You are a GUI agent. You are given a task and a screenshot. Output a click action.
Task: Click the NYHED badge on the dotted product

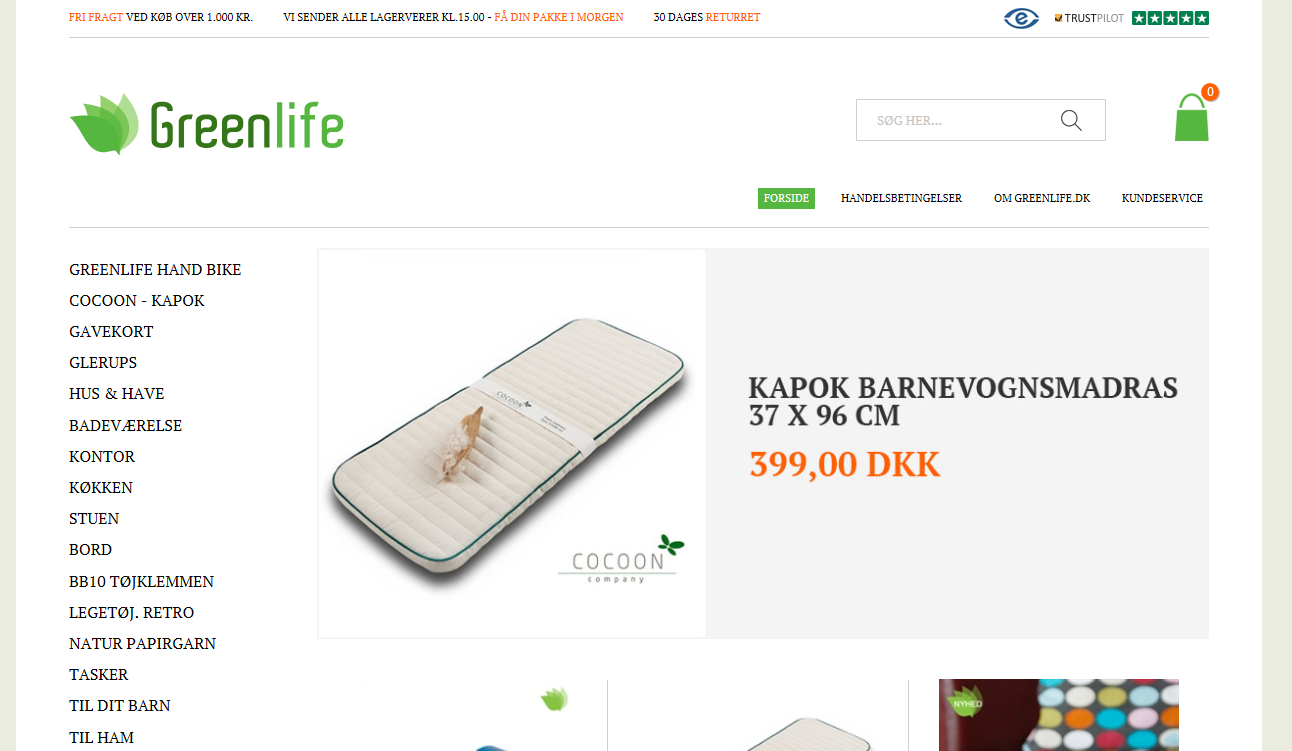pyautogui.click(x=963, y=701)
